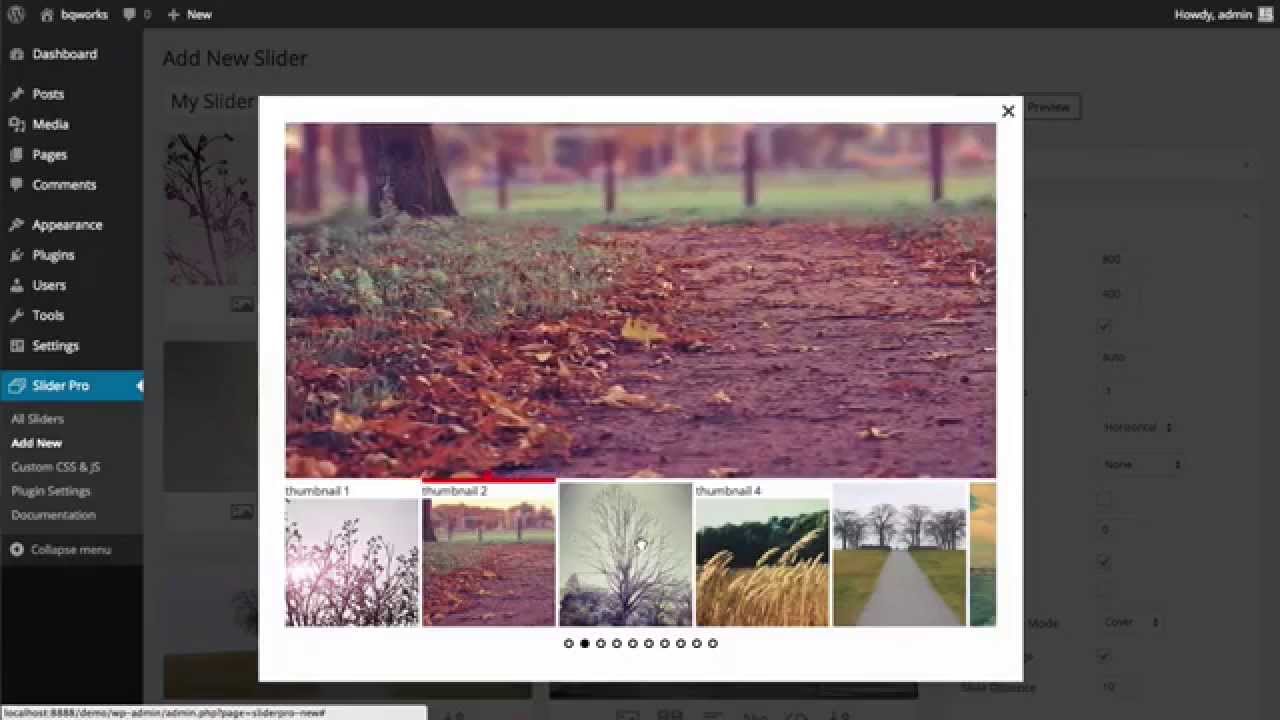This screenshot has height=720, width=1280.
Task: Click the Slider Pro menu icon
Action: [x=16, y=385]
